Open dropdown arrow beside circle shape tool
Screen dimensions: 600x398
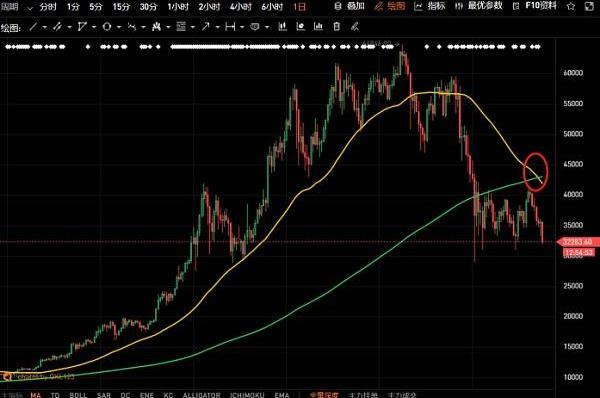click(x=119, y=27)
